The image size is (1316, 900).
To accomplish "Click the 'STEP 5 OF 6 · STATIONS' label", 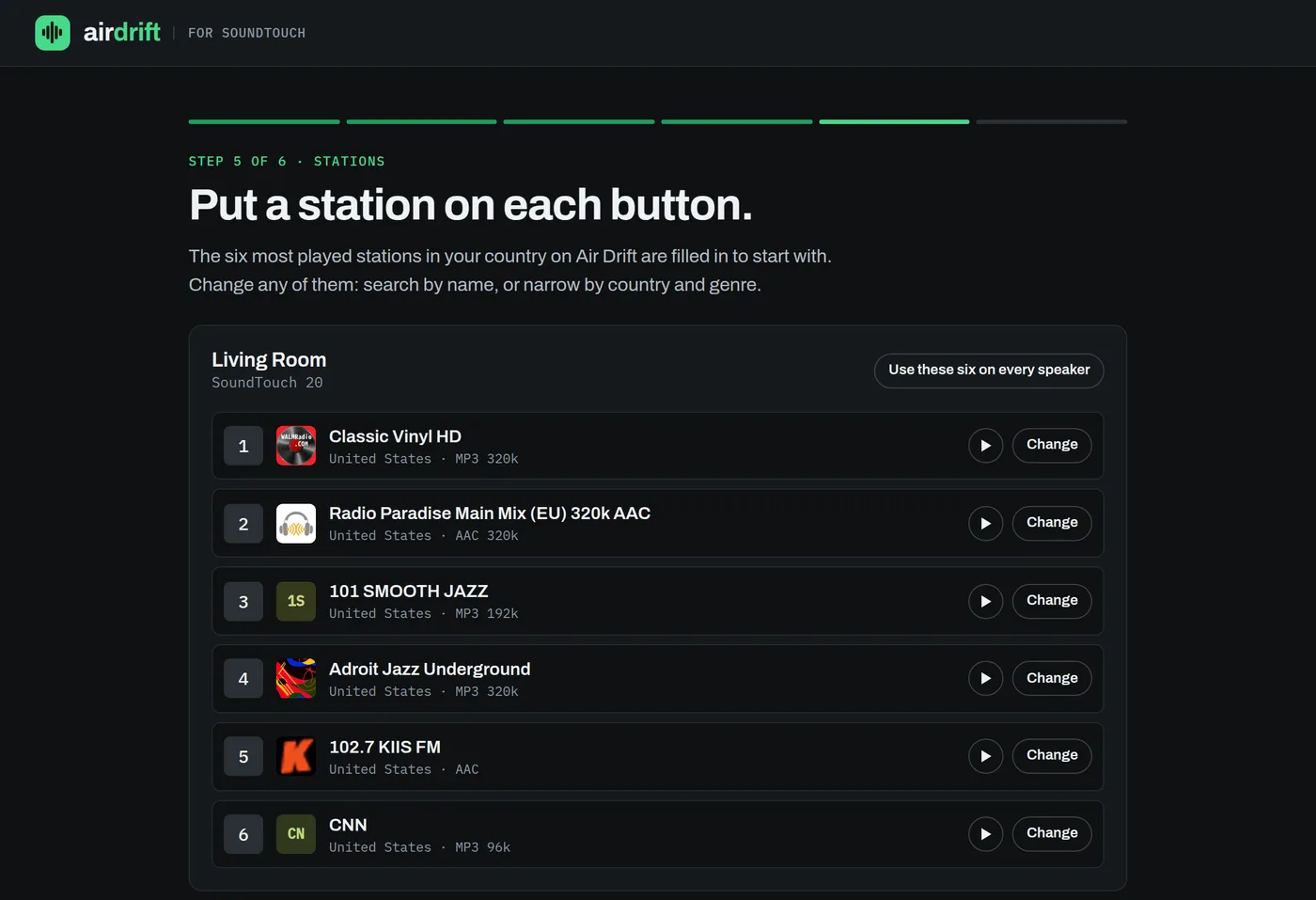I will click(x=287, y=162).
